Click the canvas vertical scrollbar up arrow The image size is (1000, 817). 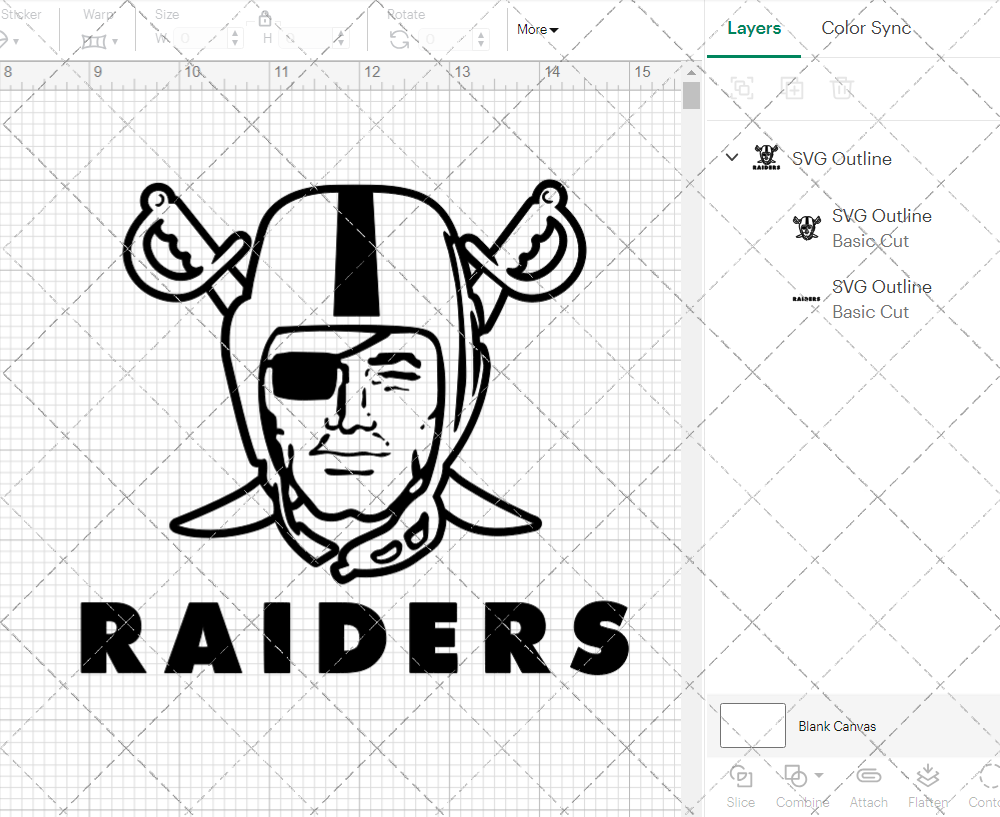691,72
